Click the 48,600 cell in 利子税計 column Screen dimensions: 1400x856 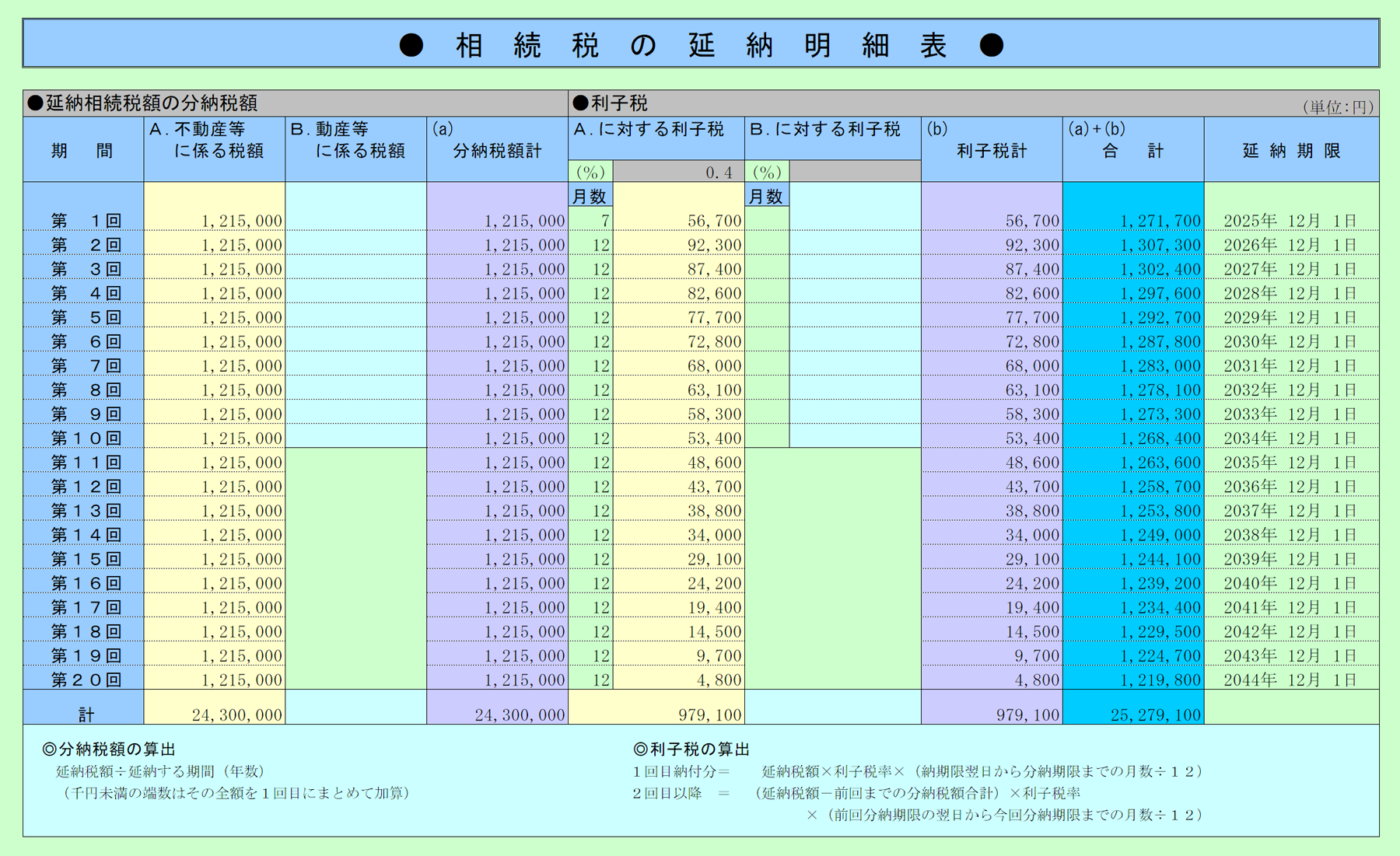pyautogui.click(x=992, y=462)
